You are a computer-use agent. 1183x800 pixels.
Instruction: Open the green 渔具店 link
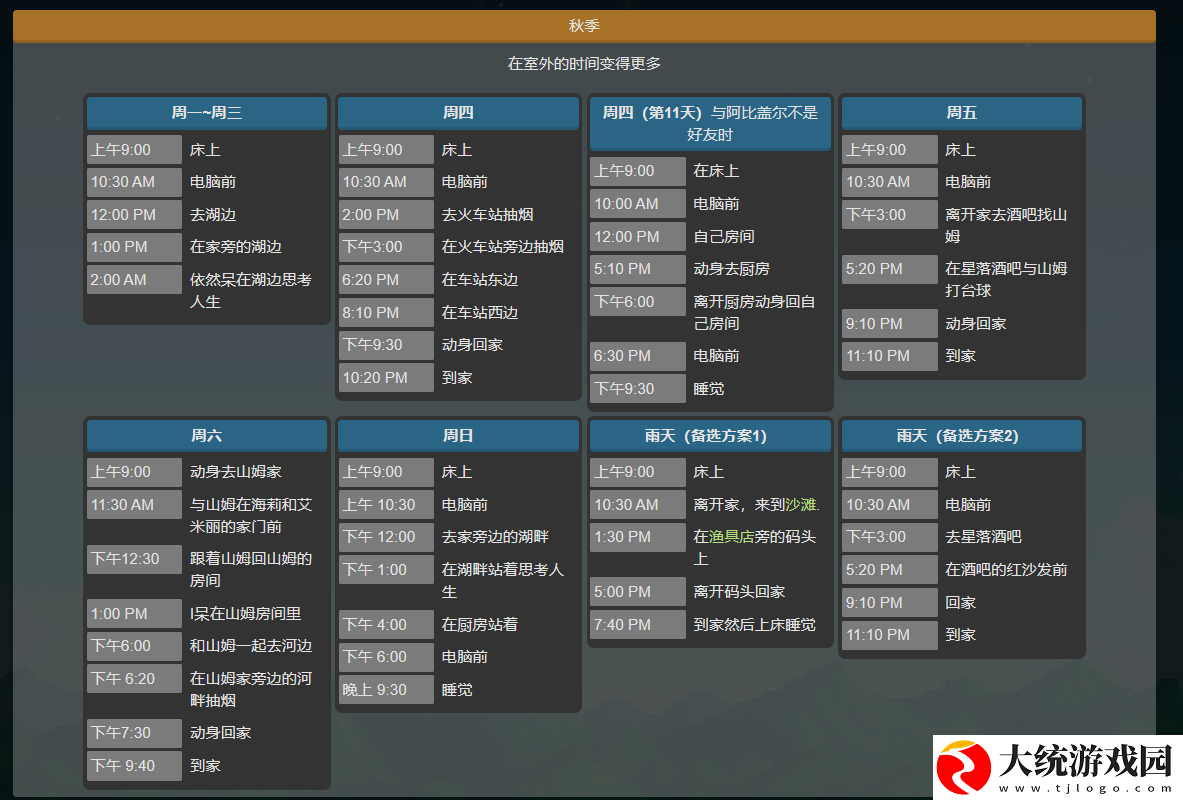pos(731,537)
